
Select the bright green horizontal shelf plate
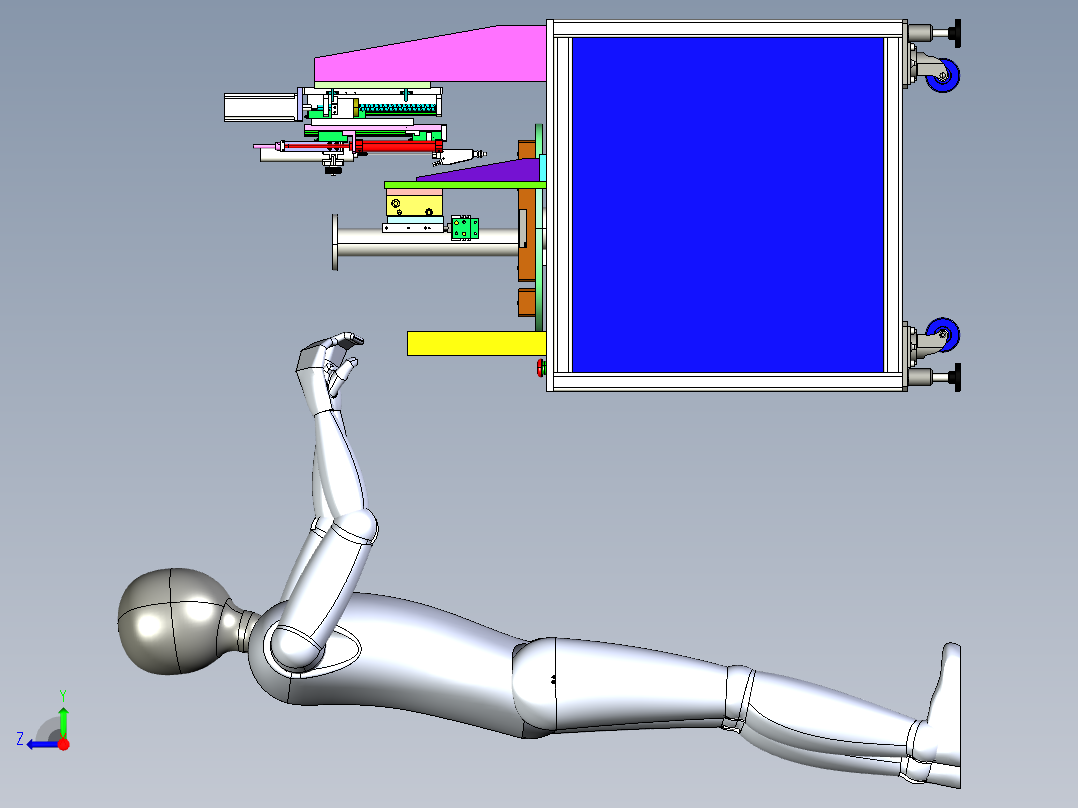point(465,185)
